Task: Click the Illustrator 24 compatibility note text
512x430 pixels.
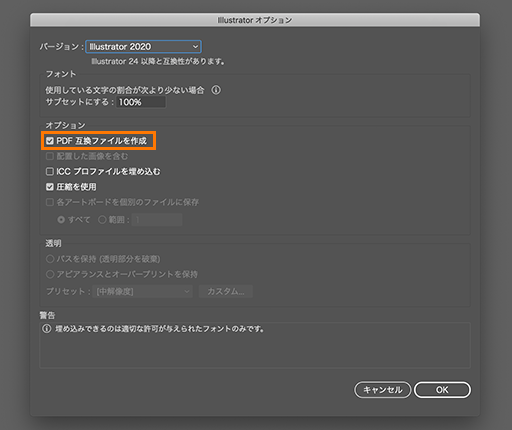Action: [x=158, y=62]
